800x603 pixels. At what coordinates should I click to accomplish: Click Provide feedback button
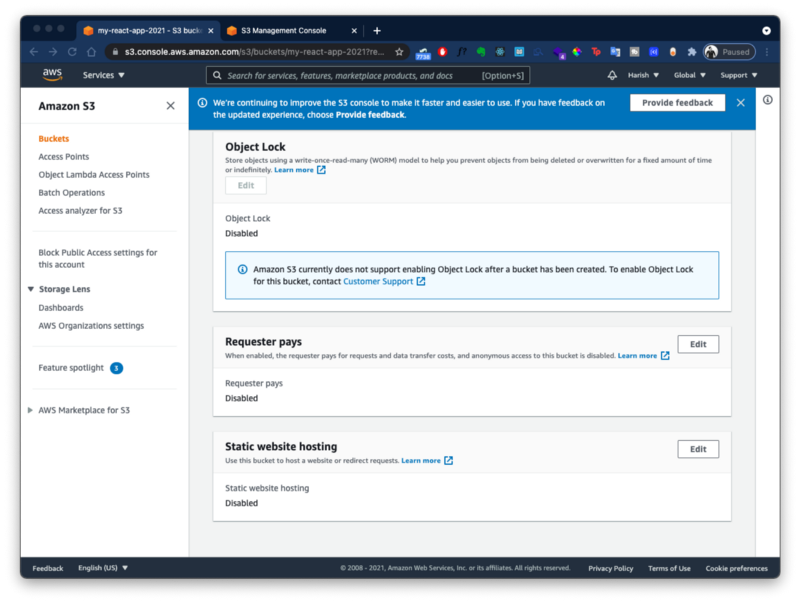677,103
